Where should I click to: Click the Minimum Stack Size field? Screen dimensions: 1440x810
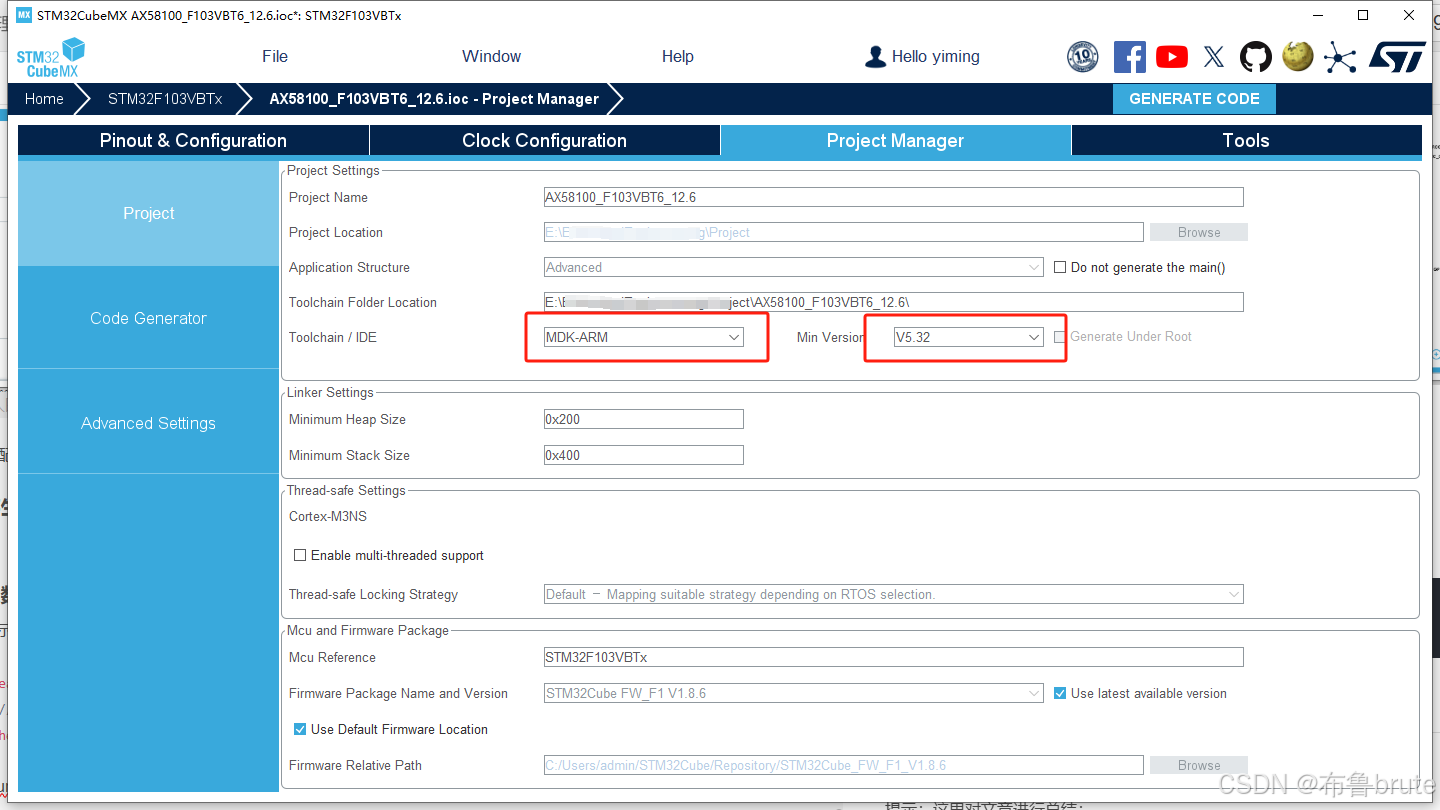click(x=644, y=455)
